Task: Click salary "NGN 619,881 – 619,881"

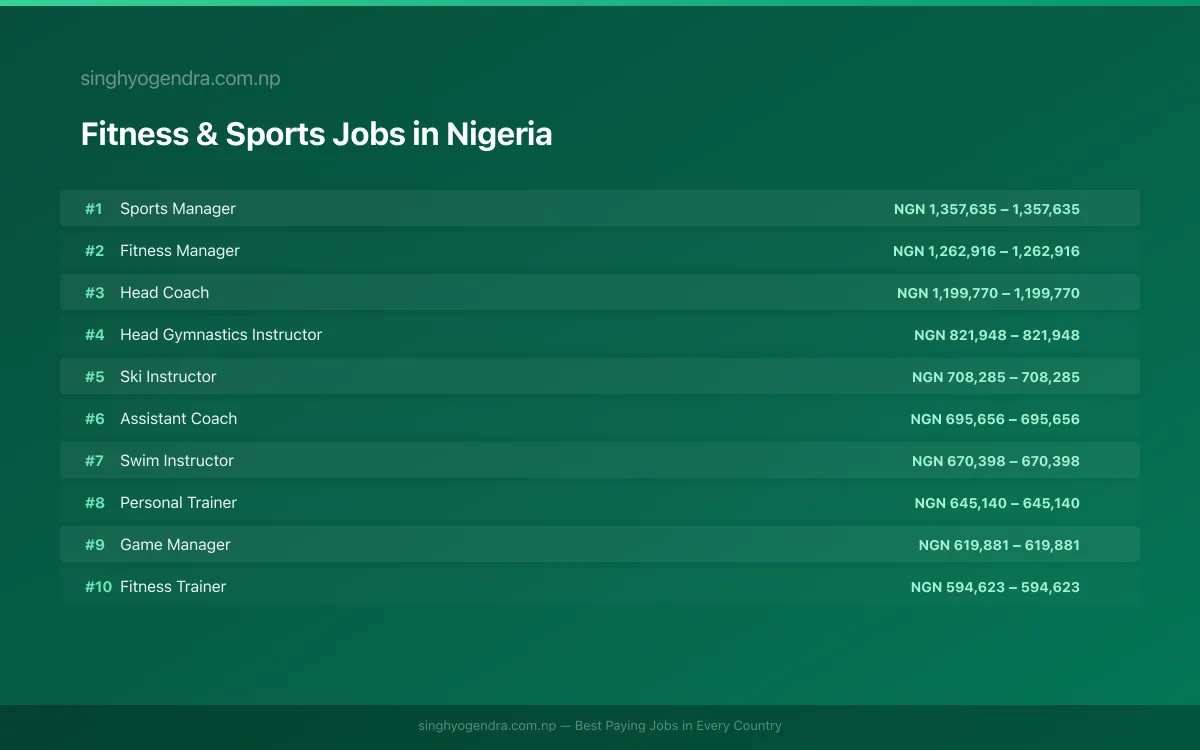Action: tap(999, 545)
